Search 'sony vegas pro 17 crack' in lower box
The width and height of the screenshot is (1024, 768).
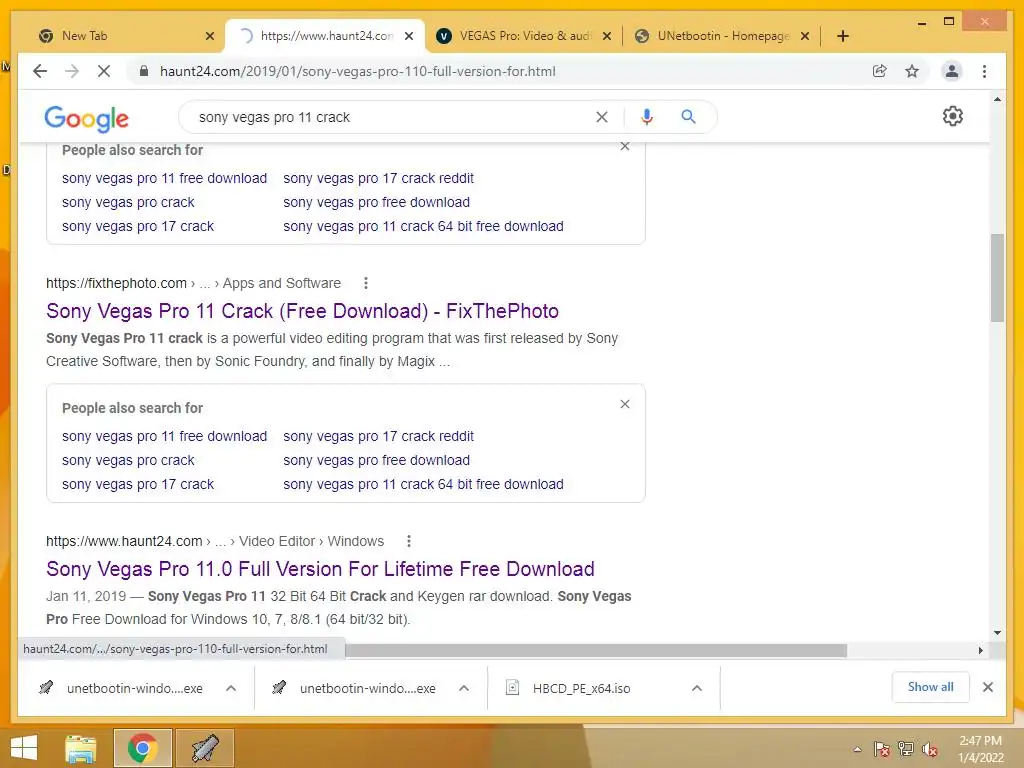[x=138, y=485]
